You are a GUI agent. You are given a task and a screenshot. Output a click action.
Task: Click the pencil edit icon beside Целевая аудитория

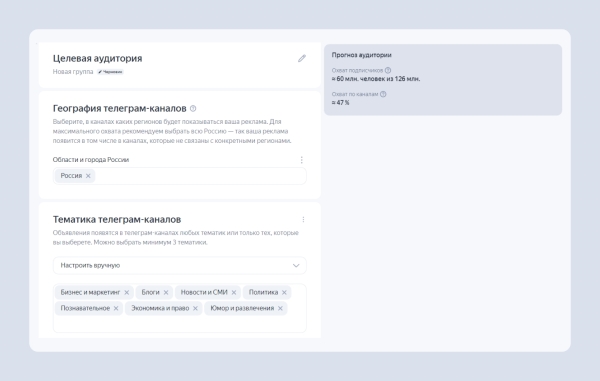302,58
